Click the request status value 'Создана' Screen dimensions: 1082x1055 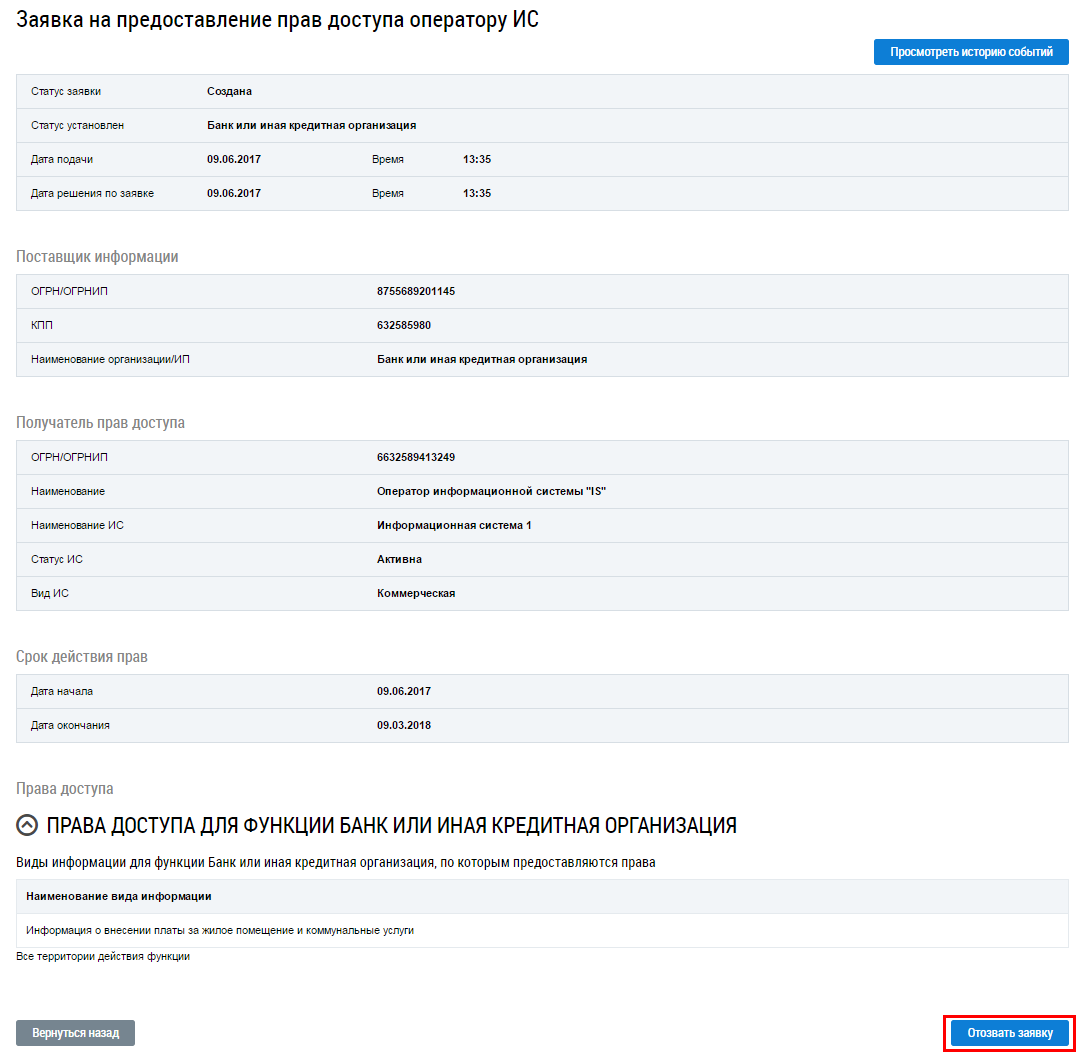(x=229, y=91)
